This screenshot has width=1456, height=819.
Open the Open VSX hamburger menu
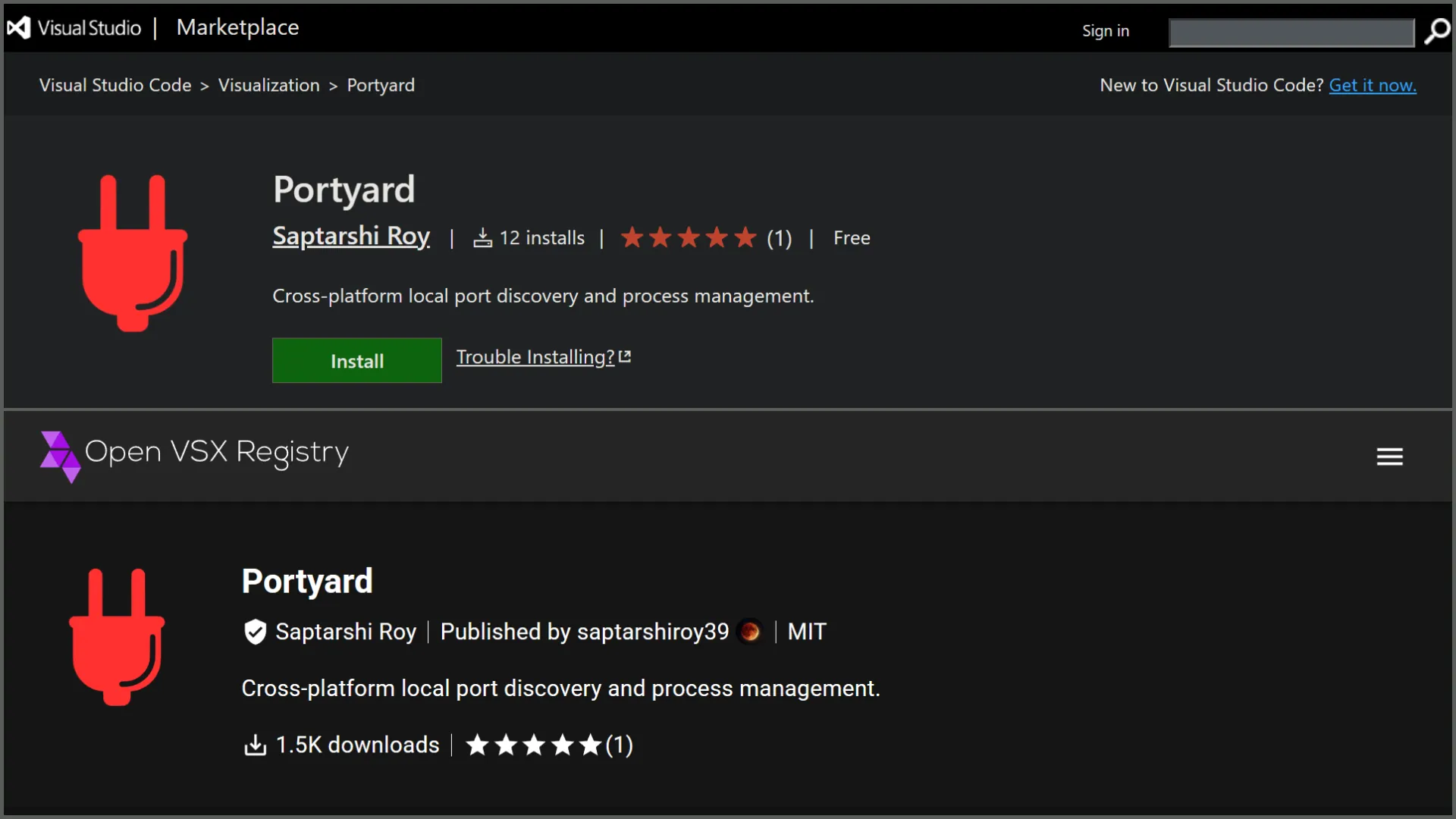click(x=1389, y=457)
